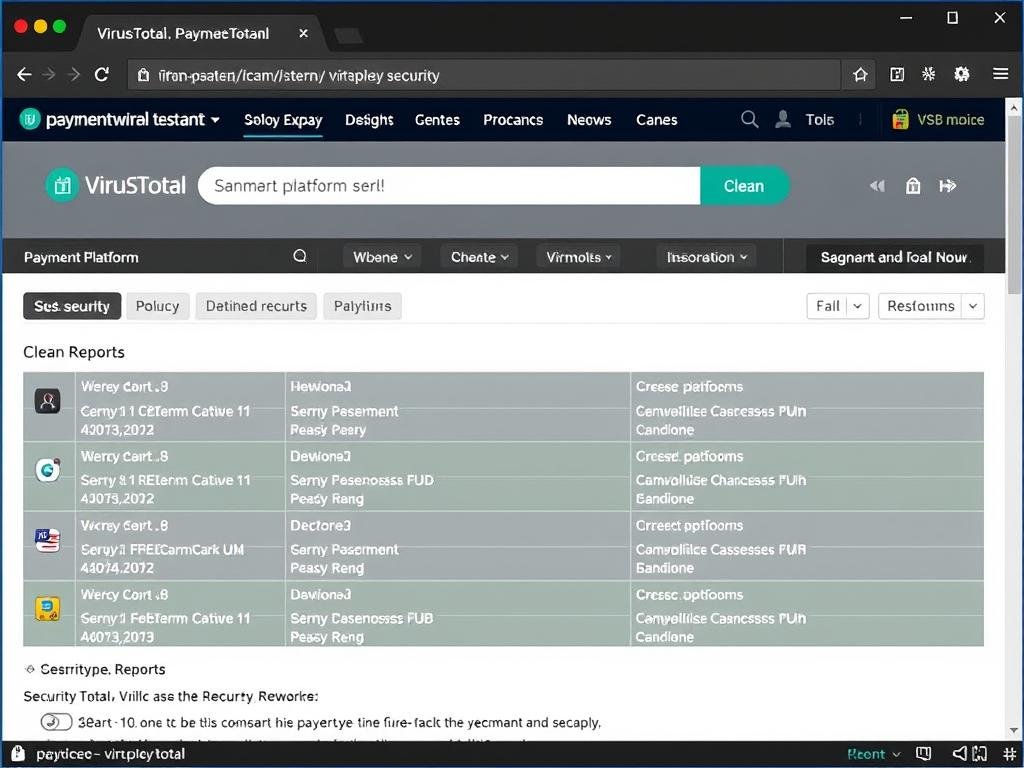Click the 44074.2072 date cell
The image size is (1024, 768).
tap(118, 568)
